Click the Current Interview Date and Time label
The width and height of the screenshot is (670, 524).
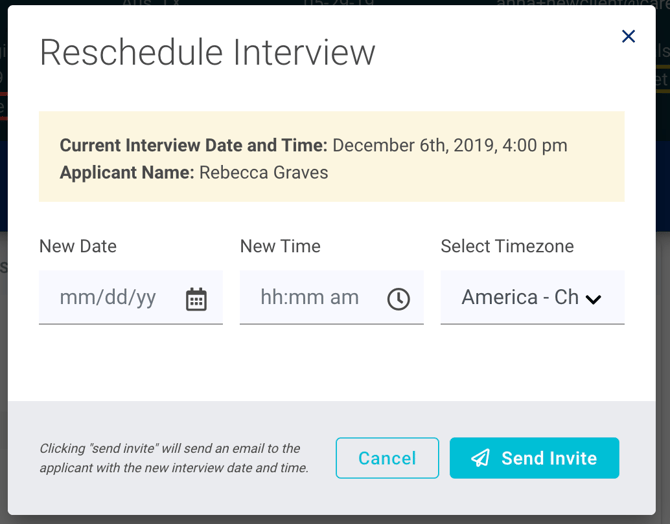click(x=194, y=145)
